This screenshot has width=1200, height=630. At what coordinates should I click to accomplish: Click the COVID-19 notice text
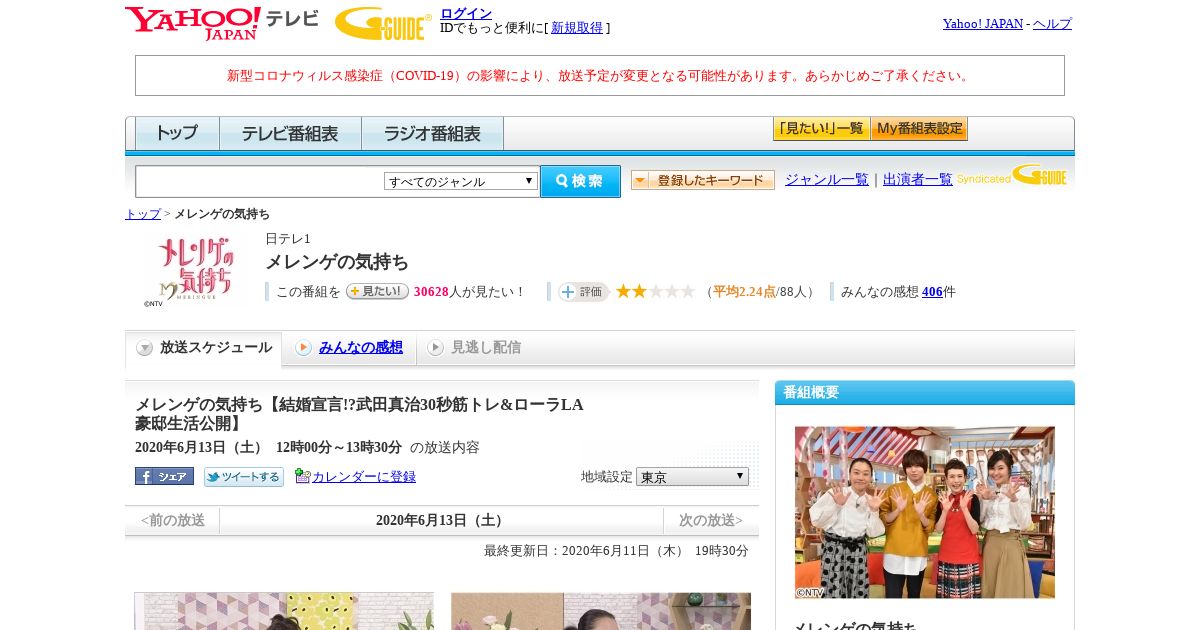coord(600,76)
